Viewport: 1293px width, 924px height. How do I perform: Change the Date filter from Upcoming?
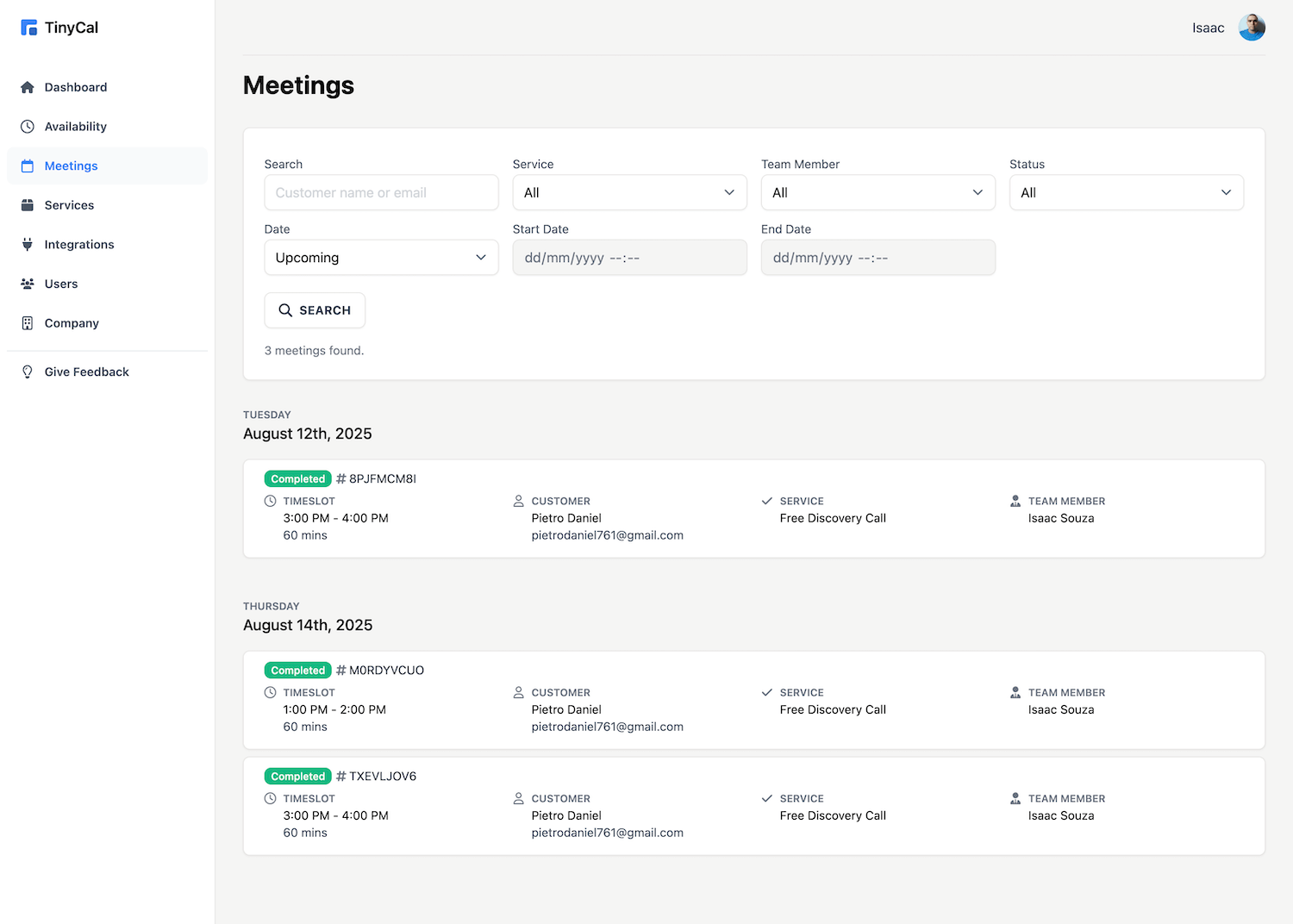pyautogui.click(x=381, y=258)
